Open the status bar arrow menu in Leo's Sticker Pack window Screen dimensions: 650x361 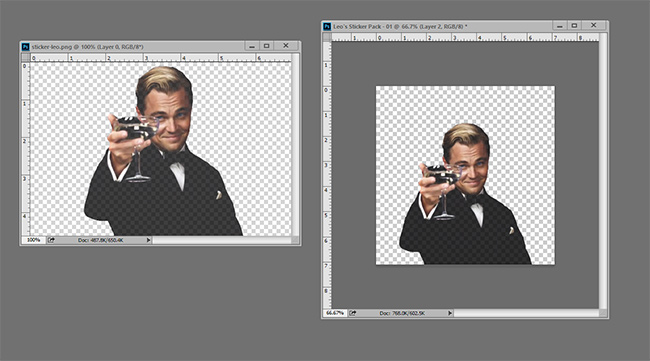coord(450,313)
